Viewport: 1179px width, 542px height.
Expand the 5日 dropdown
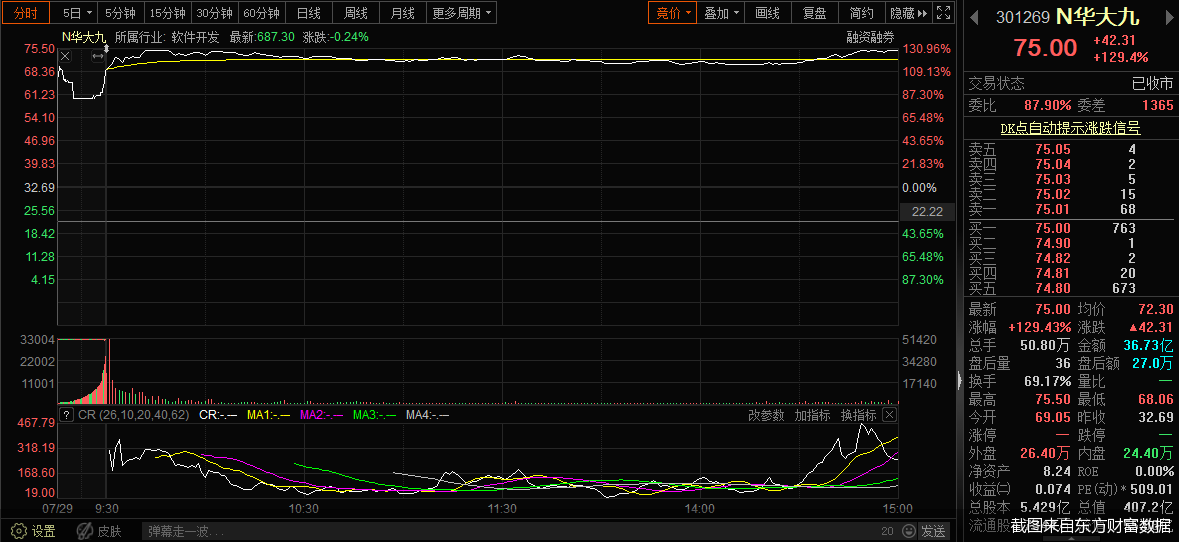(77, 13)
